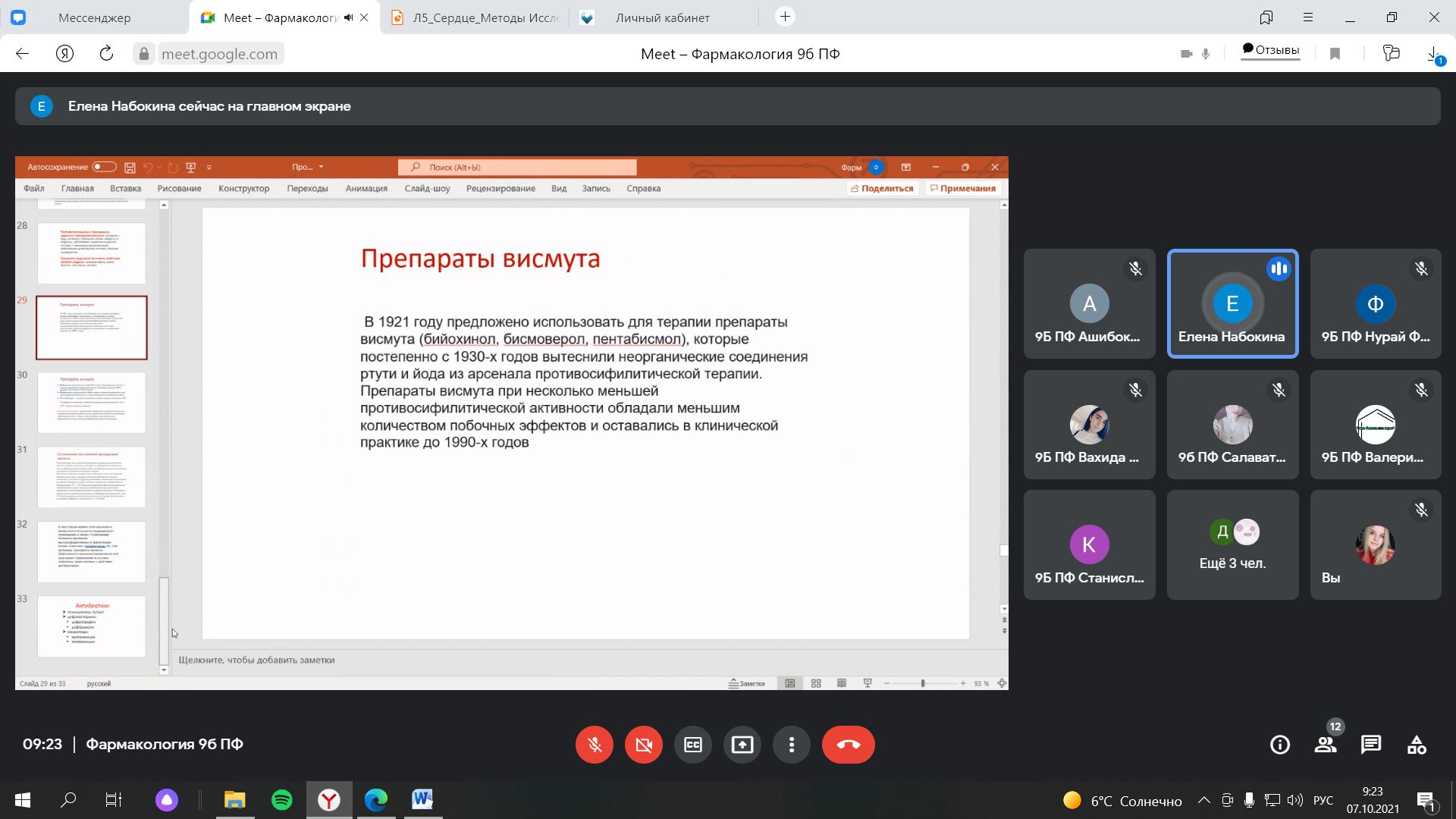Open the Ещё 3 чел. tile

pyautogui.click(x=1232, y=544)
